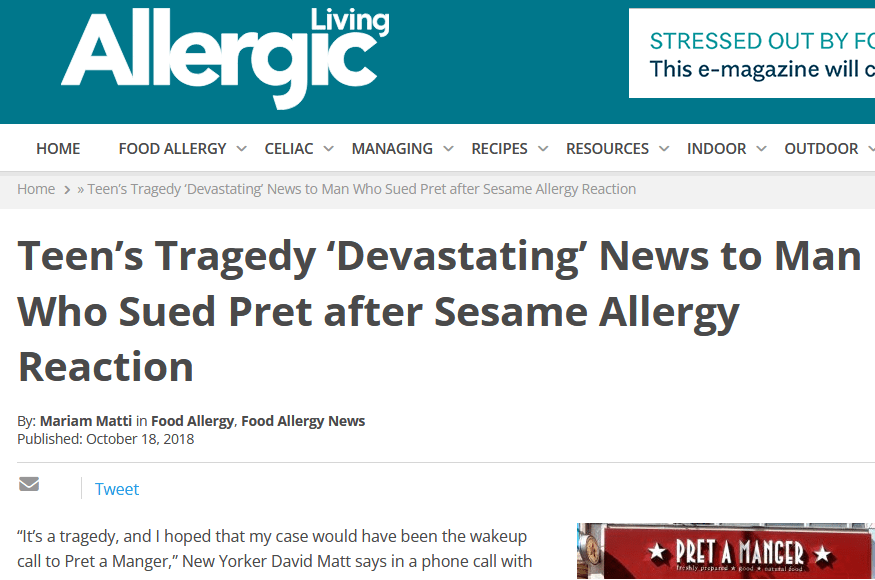Open the MANAGING navigation label

pyautogui.click(x=392, y=149)
